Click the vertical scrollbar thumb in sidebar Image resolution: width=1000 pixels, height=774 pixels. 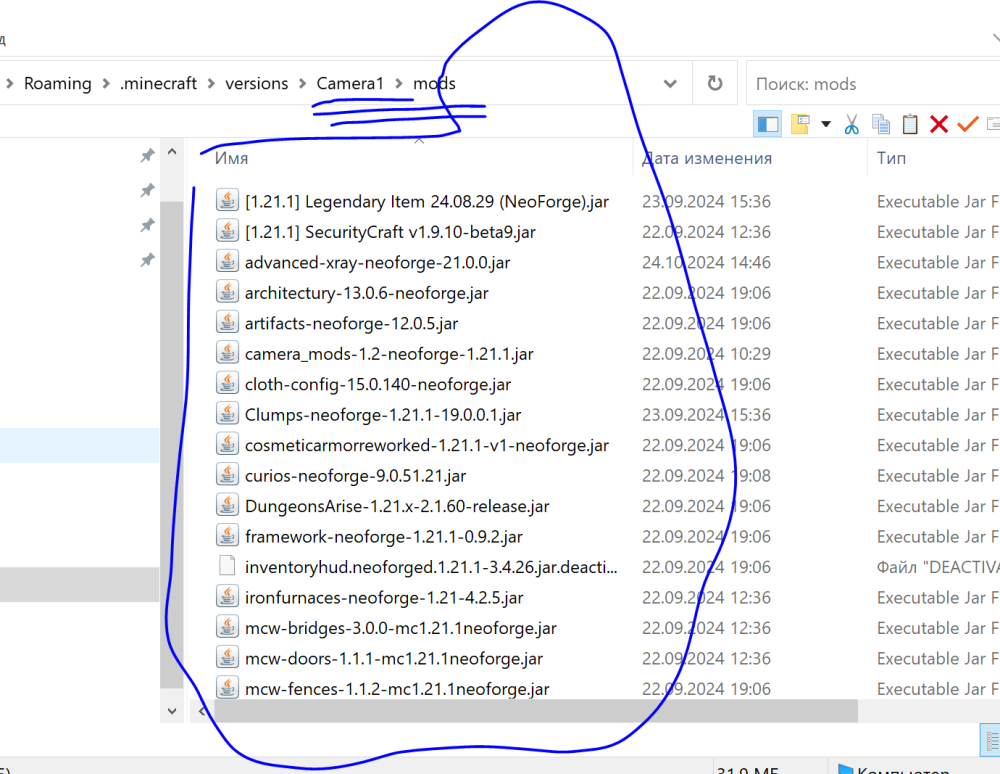(172, 444)
